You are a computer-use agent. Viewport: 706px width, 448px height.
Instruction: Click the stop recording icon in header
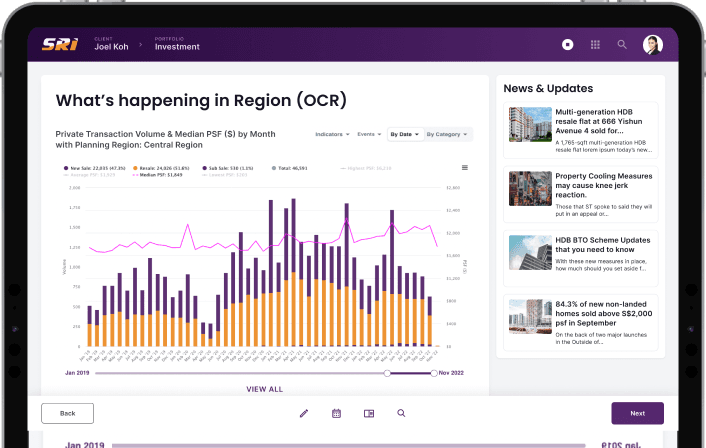tap(567, 44)
